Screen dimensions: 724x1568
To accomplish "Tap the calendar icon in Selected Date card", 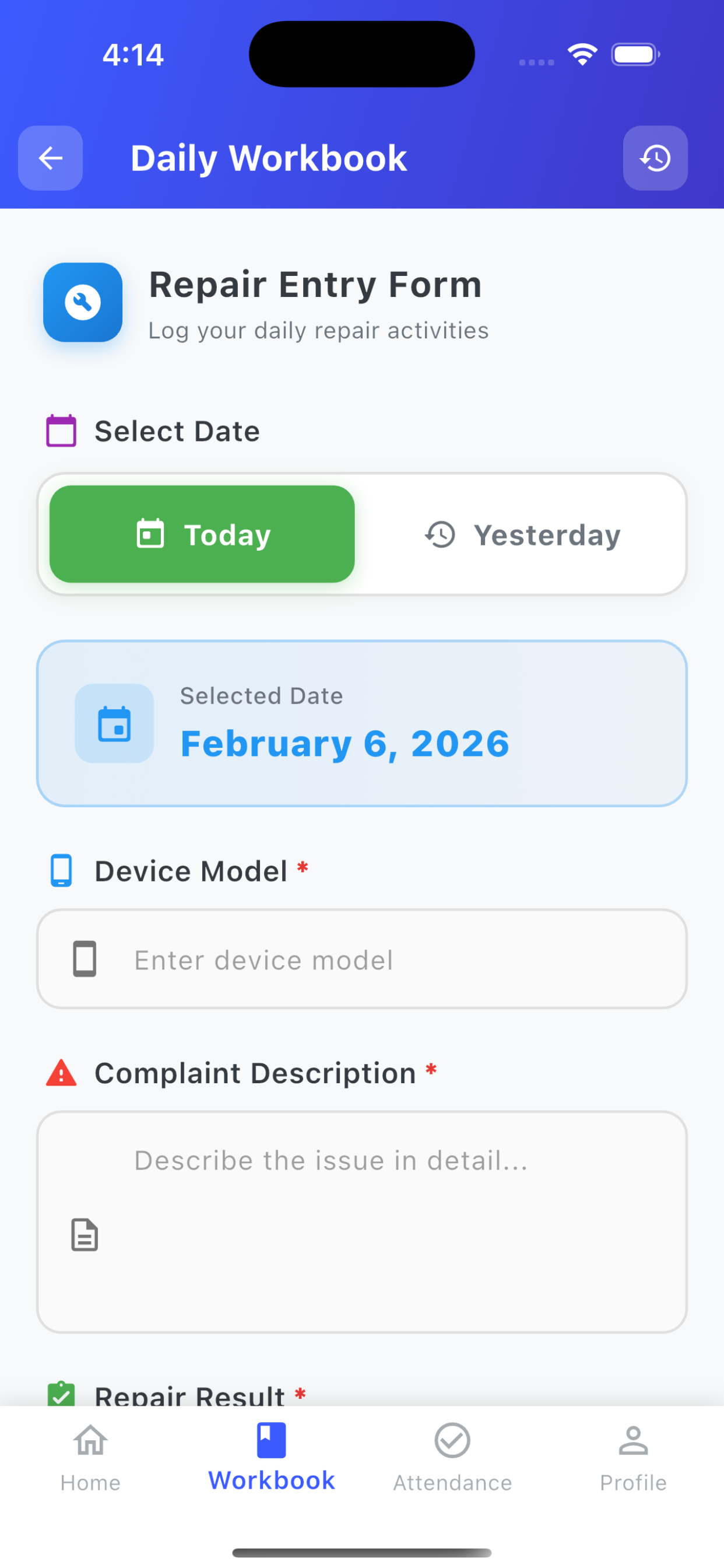I will point(114,724).
